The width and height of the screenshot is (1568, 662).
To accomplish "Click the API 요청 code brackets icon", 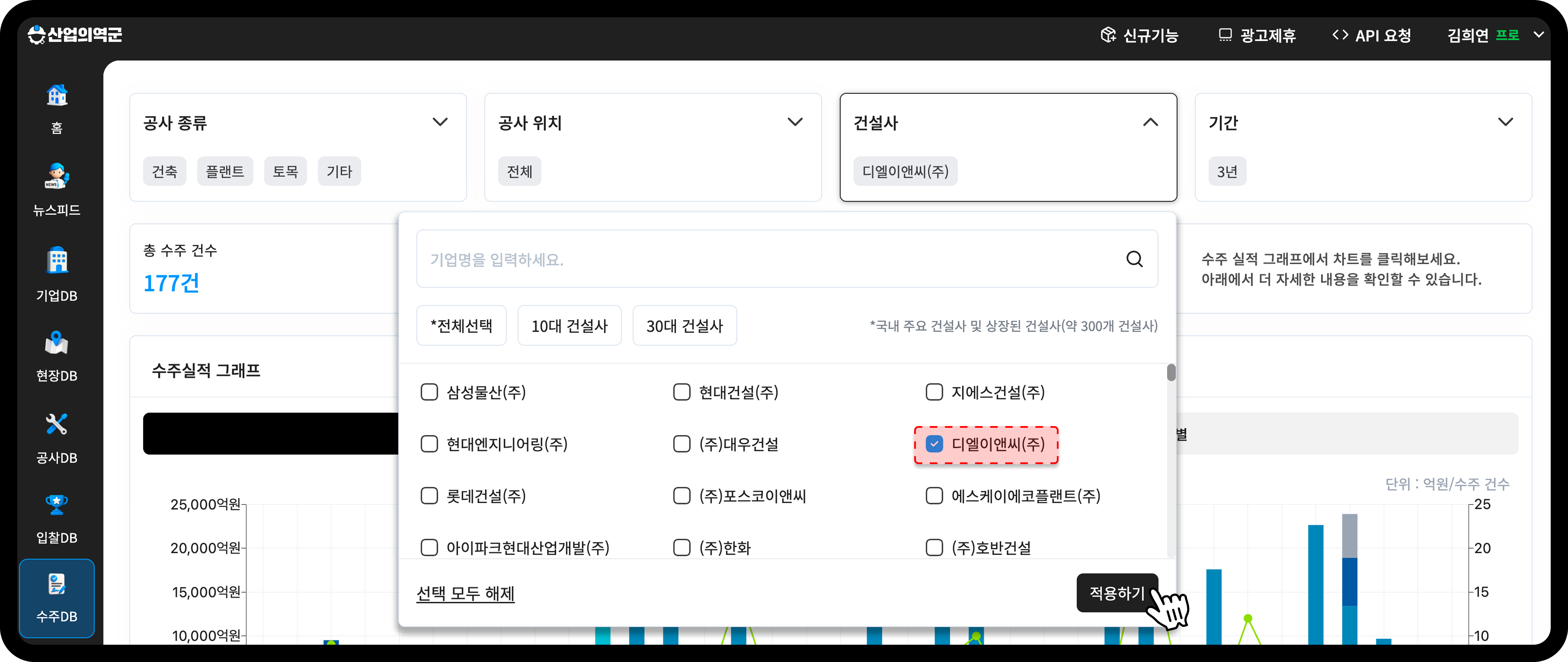I will pyautogui.click(x=1340, y=35).
